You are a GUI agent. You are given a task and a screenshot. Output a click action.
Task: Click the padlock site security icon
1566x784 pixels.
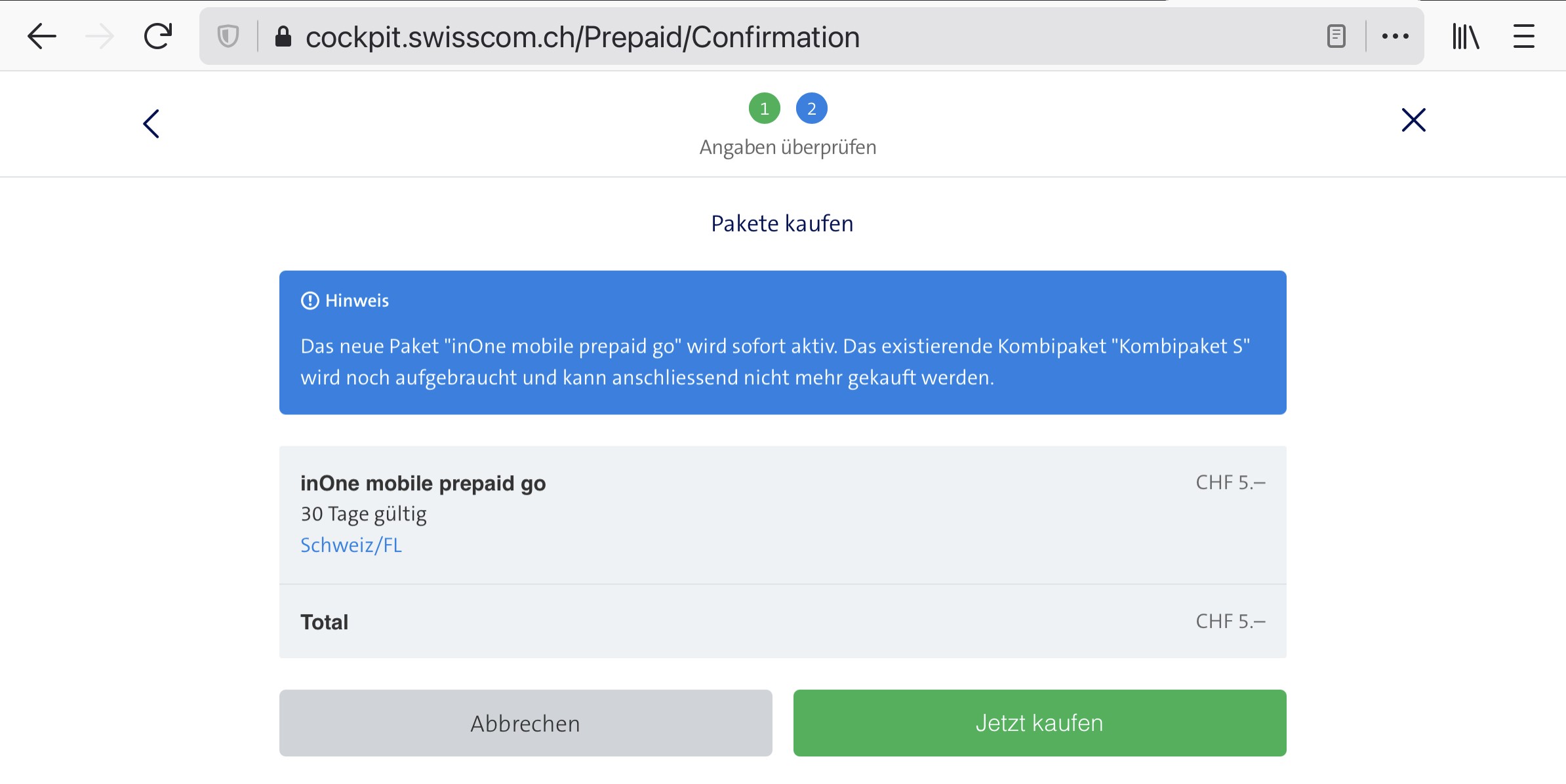pyautogui.click(x=283, y=37)
